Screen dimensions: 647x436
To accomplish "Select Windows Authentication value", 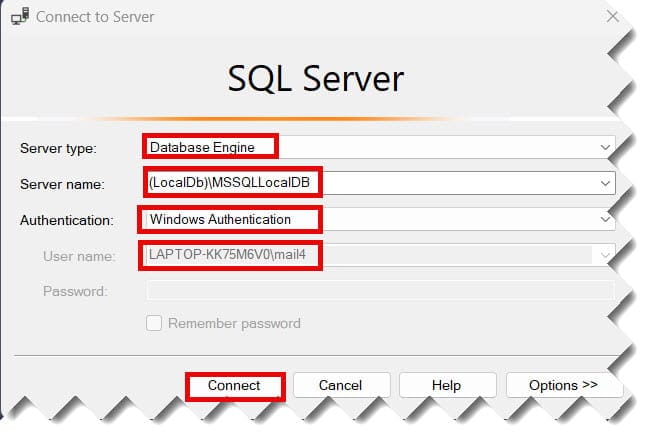I will tap(220, 219).
